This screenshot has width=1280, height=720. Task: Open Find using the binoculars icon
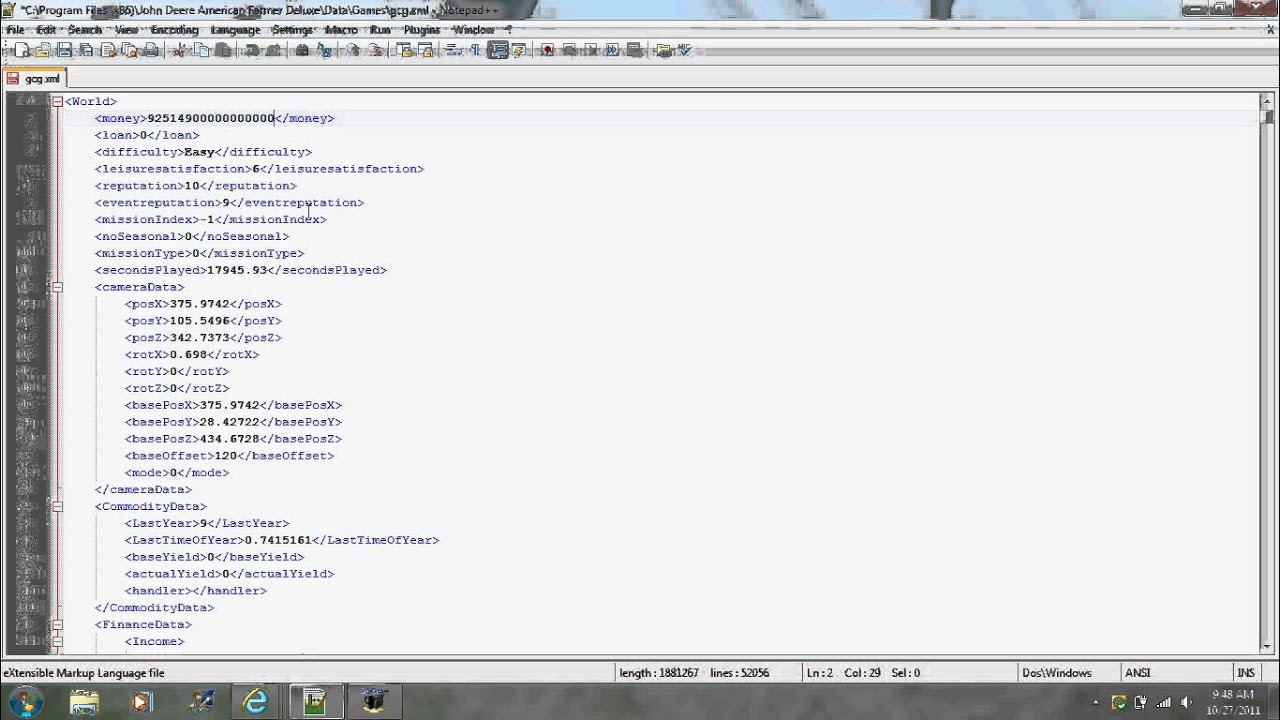tap(303, 50)
